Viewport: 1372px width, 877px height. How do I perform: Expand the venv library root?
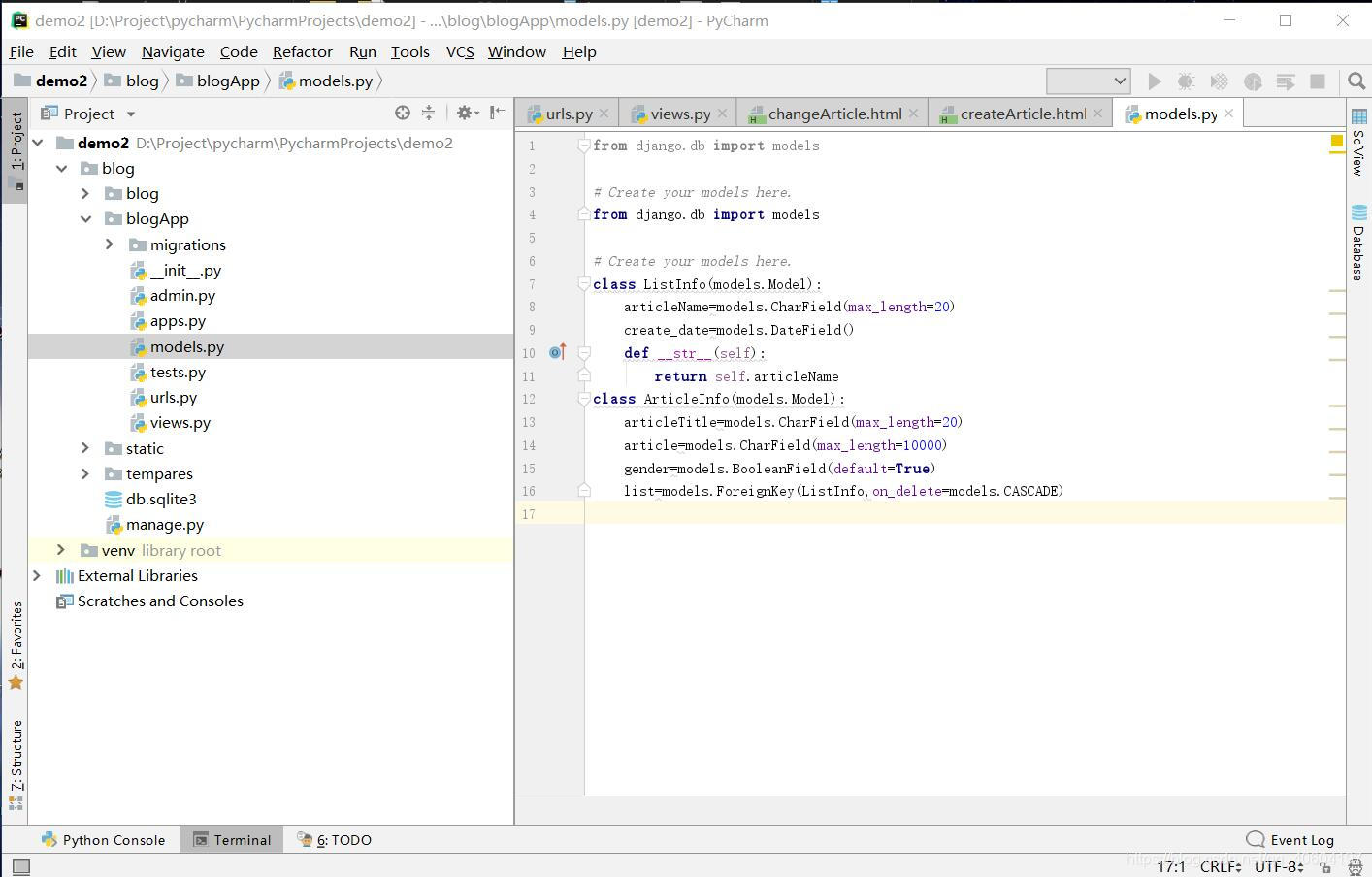(61, 550)
